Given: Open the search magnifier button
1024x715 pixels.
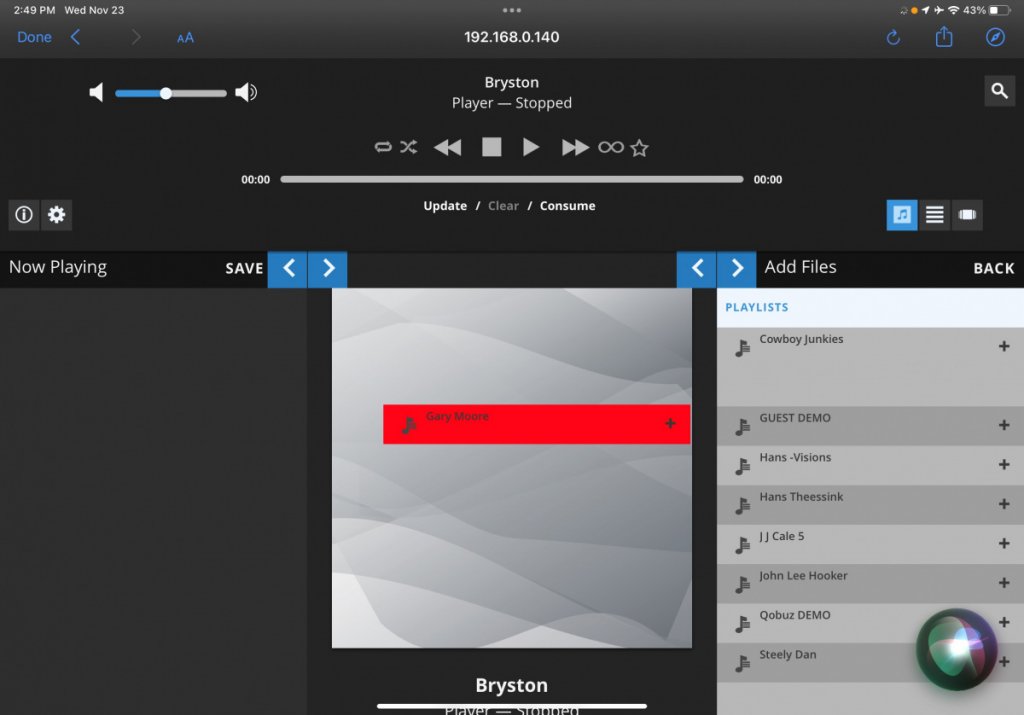Looking at the screenshot, I should tap(999, 91).
